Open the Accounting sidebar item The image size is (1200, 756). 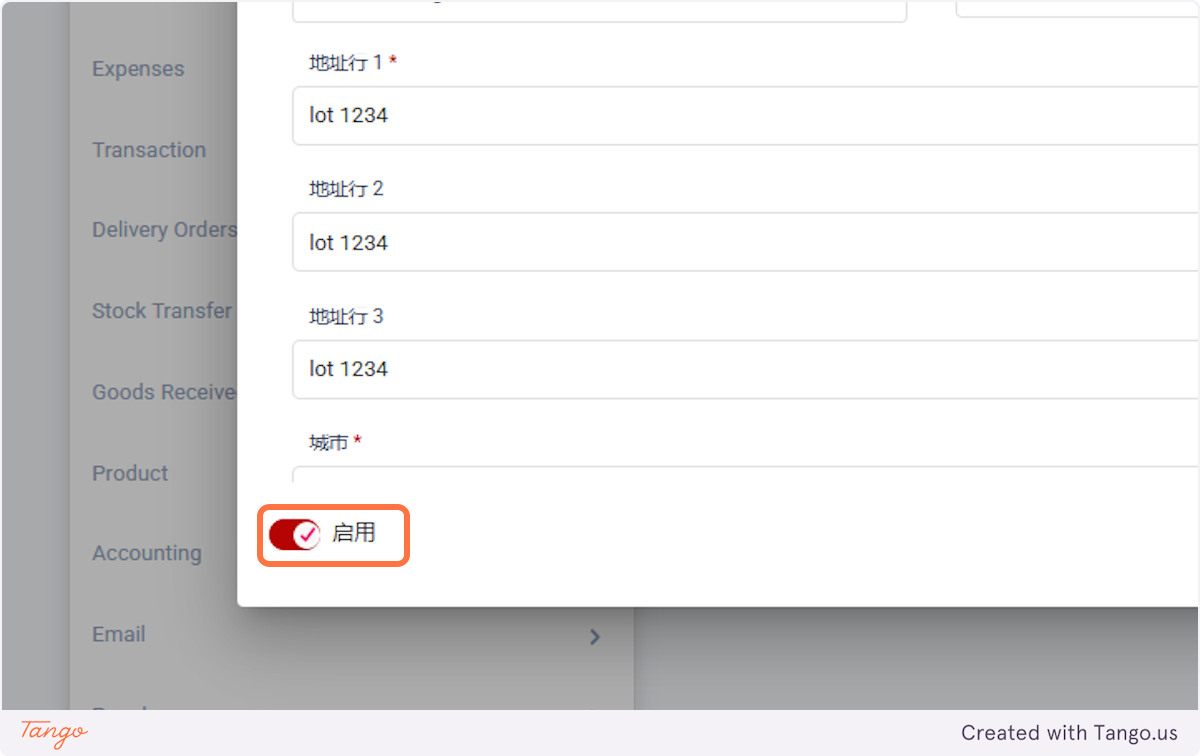[x=147, y=553]
